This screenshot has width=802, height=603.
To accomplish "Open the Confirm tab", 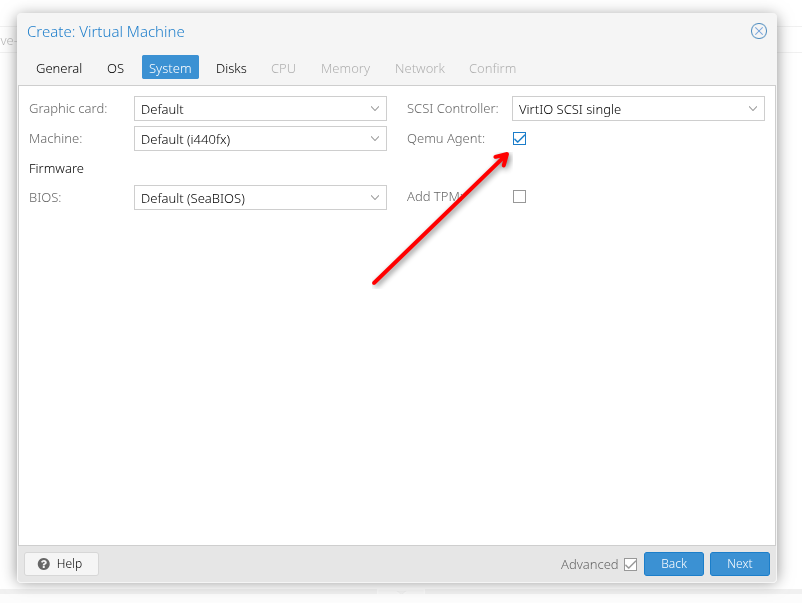I will point(493,68).
